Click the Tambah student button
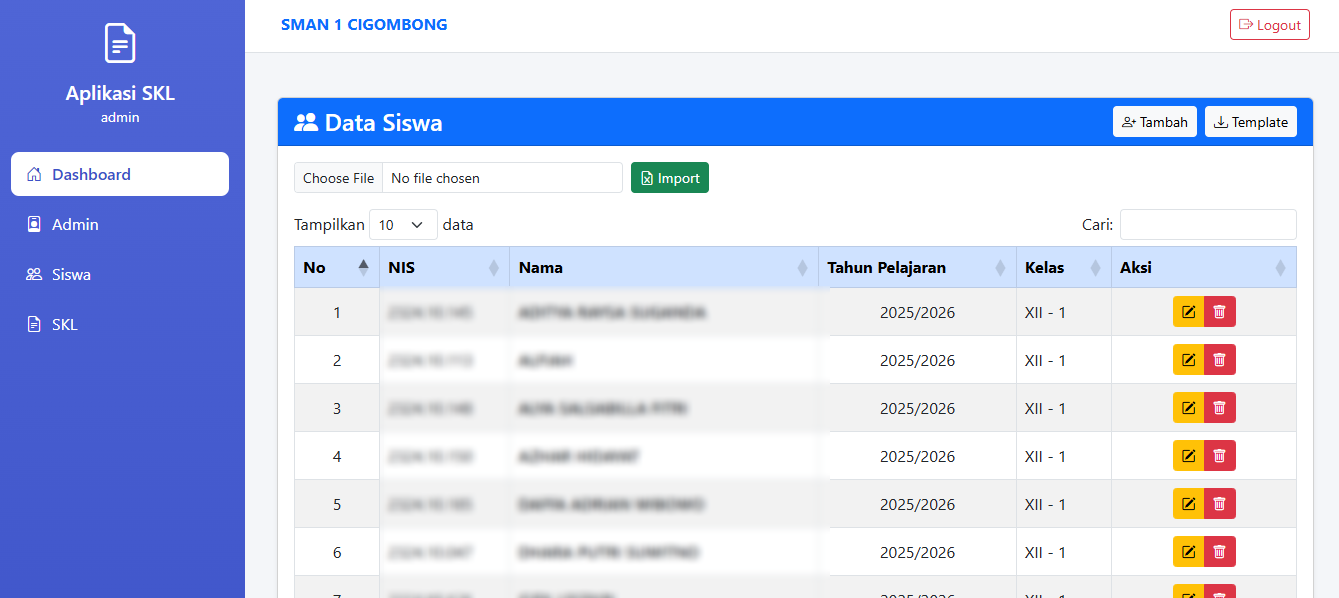Viewport: 1339px width, 598px height. [x=1154, y=122]
